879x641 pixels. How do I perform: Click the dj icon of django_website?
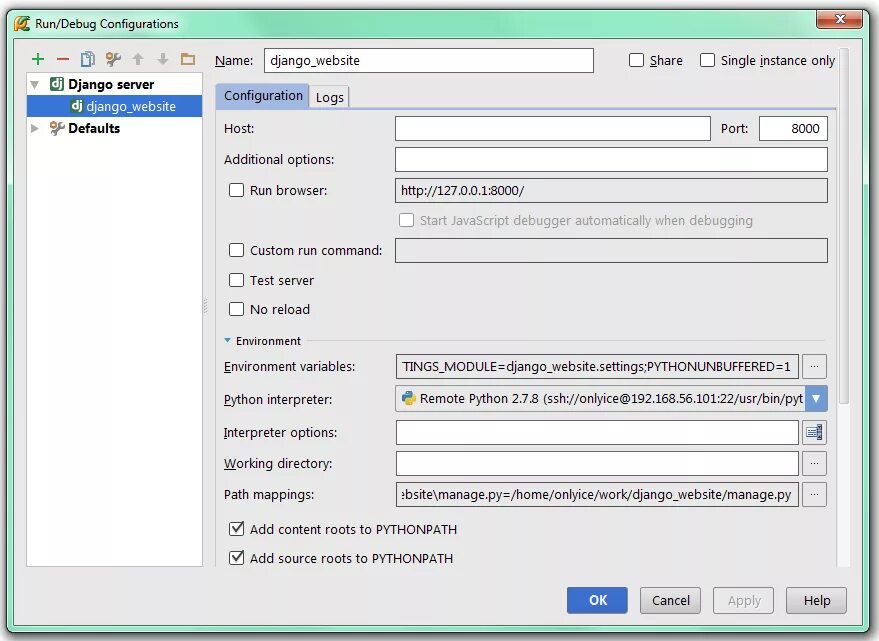point(77,106)
